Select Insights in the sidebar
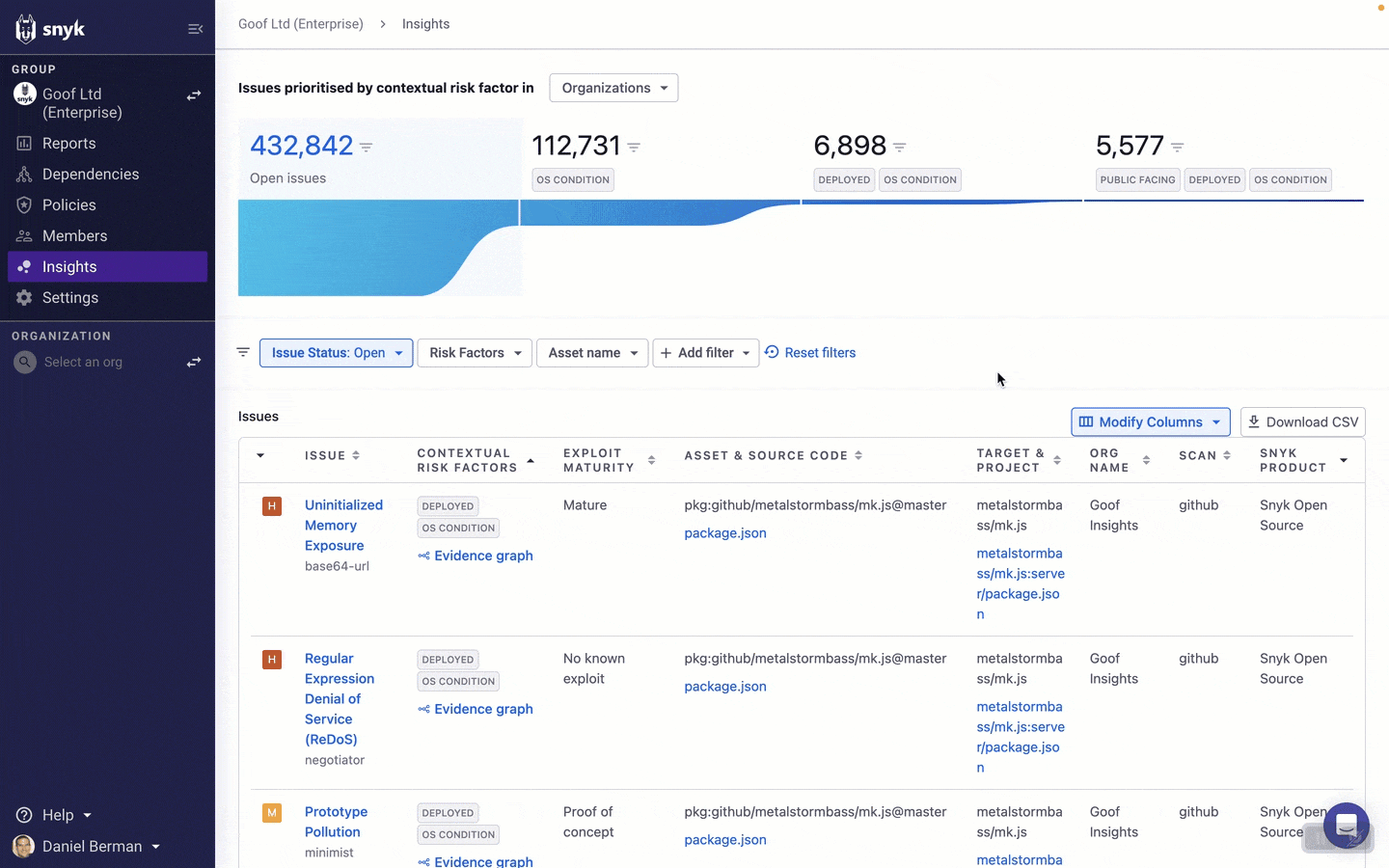1389x868 pixels. (x=107, y=267)
